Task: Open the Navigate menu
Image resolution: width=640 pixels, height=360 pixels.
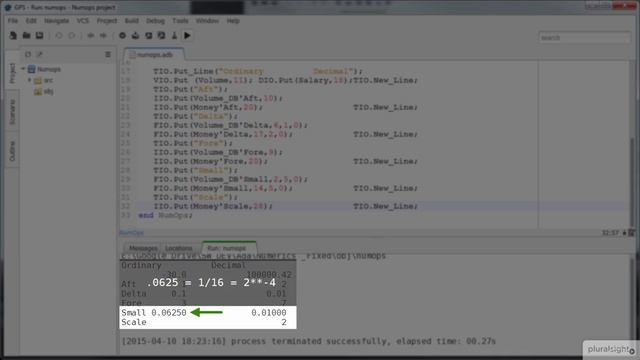Action: click(56, 21)
